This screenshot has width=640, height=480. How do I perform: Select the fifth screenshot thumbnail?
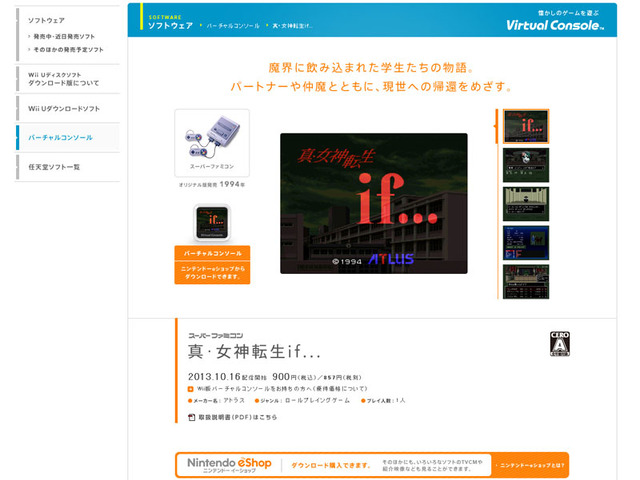click(x=525, y=281)
